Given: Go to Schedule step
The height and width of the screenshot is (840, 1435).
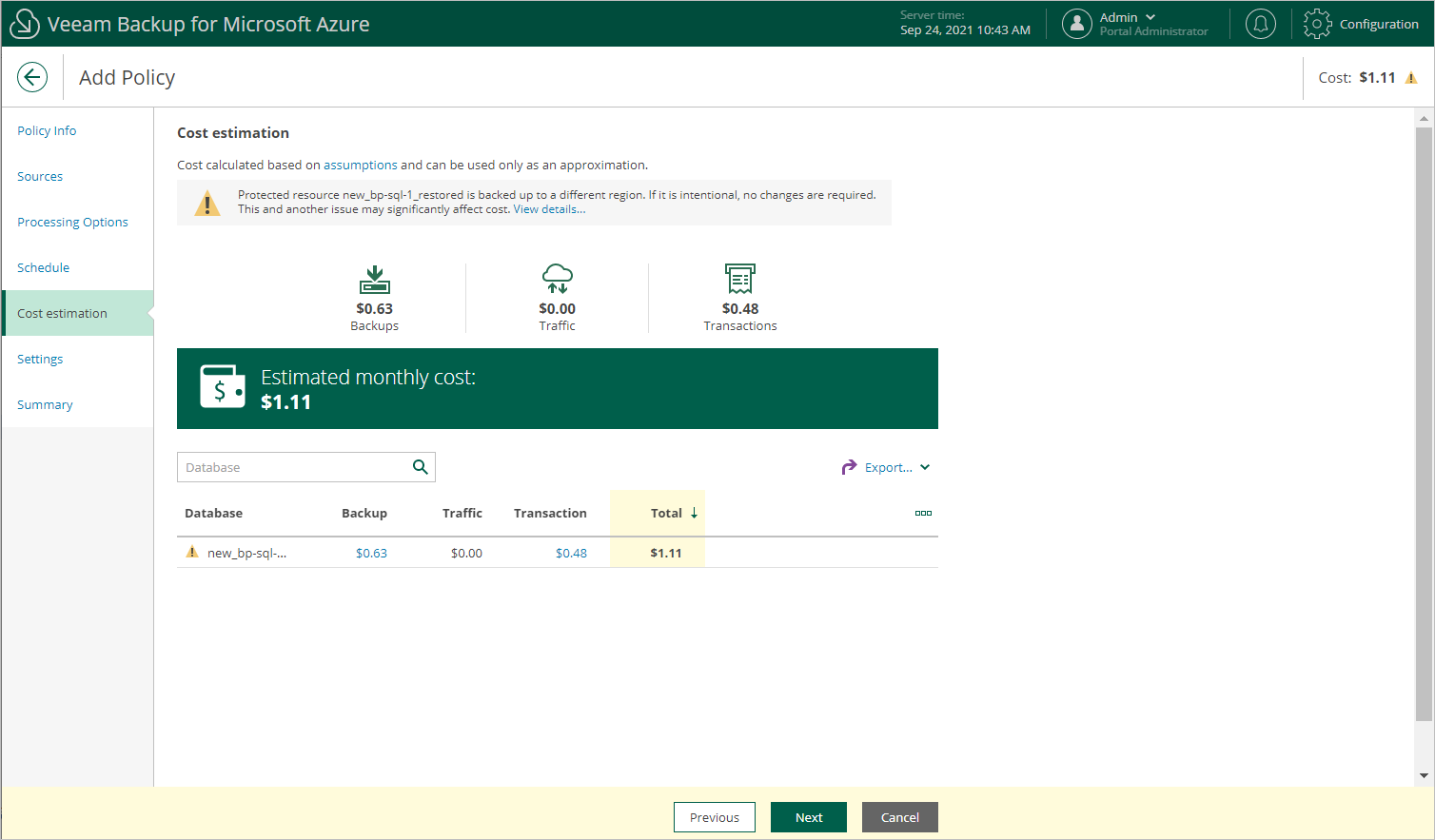Looking at the screenshot, I should coord(44,267).
